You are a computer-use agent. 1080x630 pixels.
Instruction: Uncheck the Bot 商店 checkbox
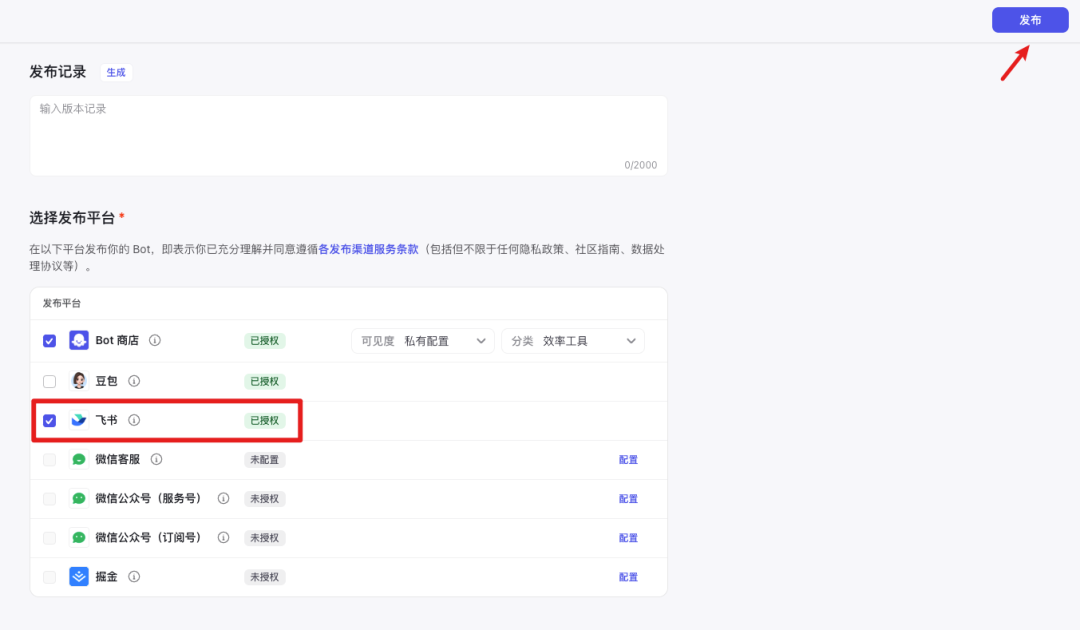tap(49, 341)
